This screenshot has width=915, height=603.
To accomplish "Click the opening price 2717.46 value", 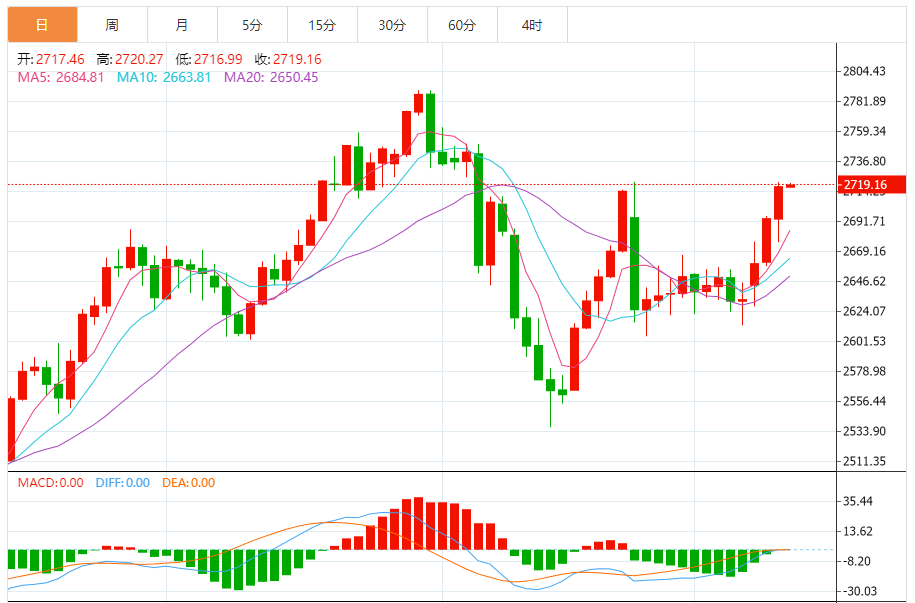I will tap(60, 59).
